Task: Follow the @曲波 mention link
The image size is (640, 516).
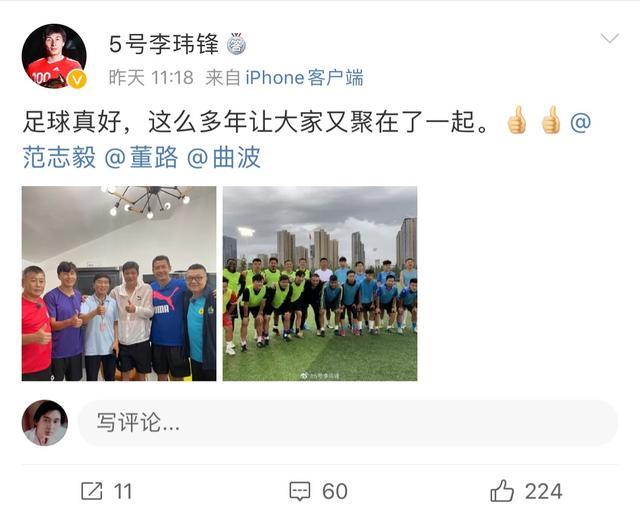Action: 224,157
